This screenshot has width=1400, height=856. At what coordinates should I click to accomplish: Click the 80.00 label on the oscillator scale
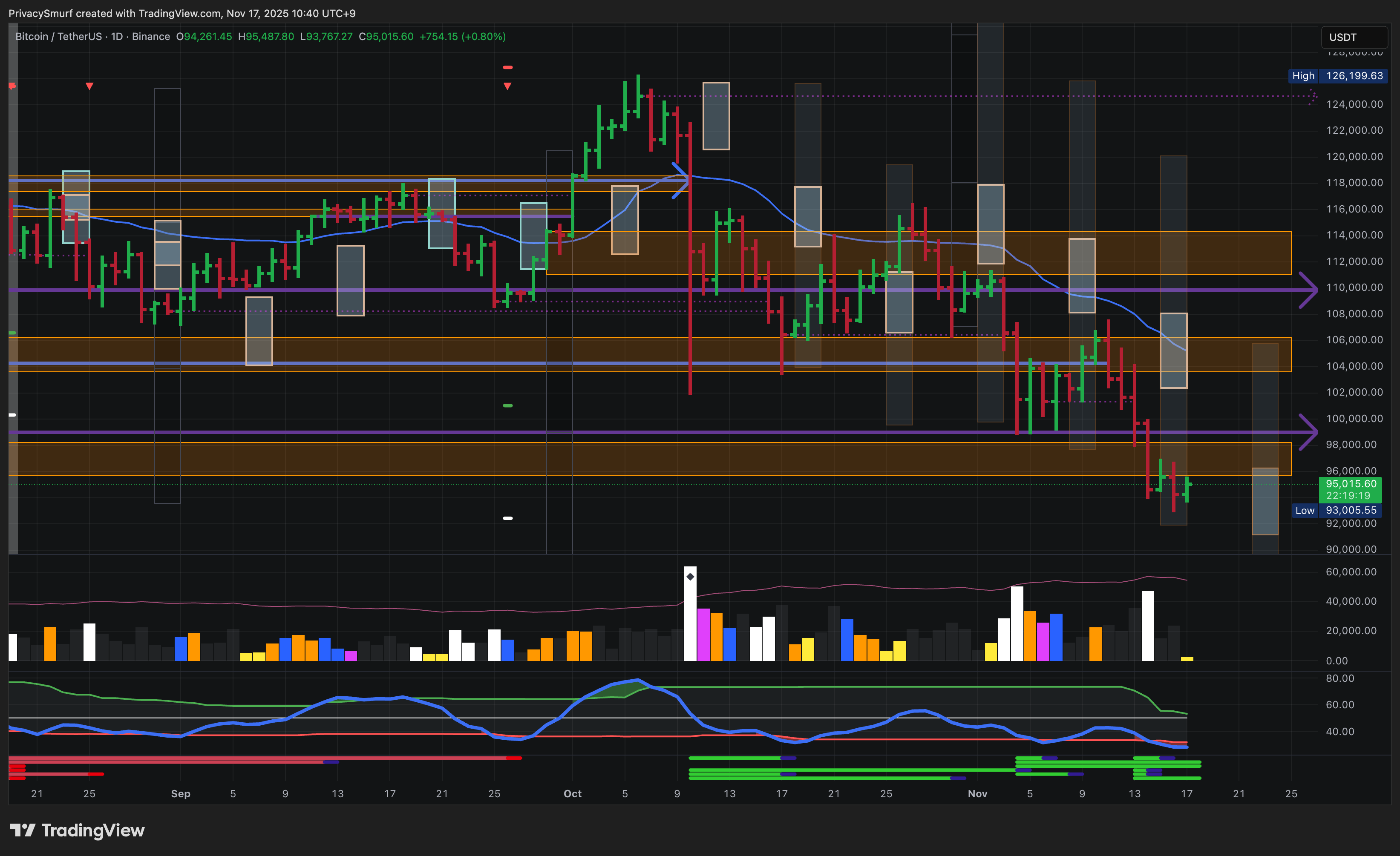coord(1340,678)
